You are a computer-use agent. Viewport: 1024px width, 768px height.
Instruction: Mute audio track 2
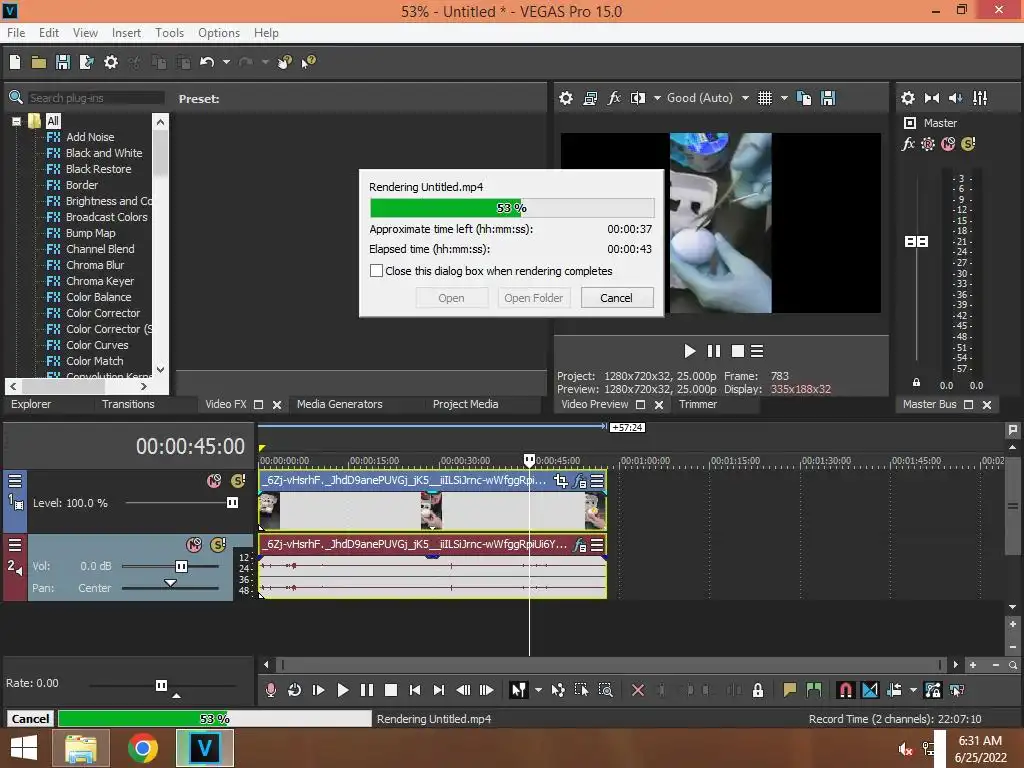pyautogui.click(x=194, y=545)
